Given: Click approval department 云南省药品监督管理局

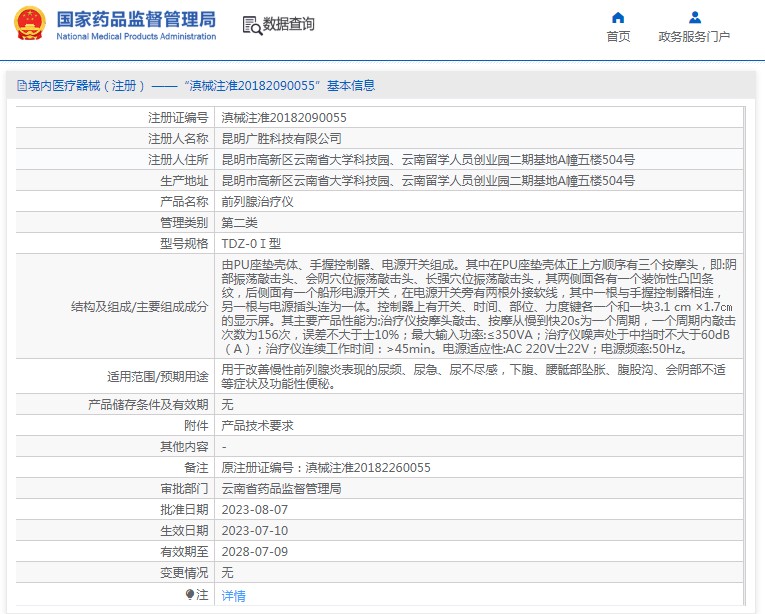Looking at the screenshot, I should (281, 488).
